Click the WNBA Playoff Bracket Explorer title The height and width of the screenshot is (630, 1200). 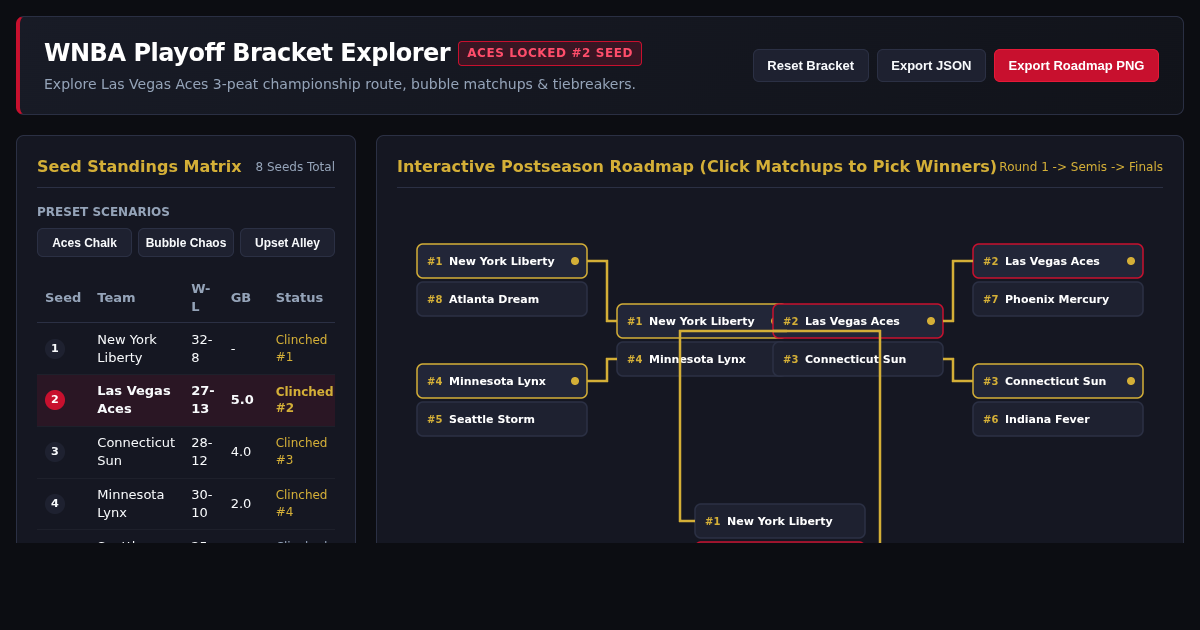[x=247, y=53]
